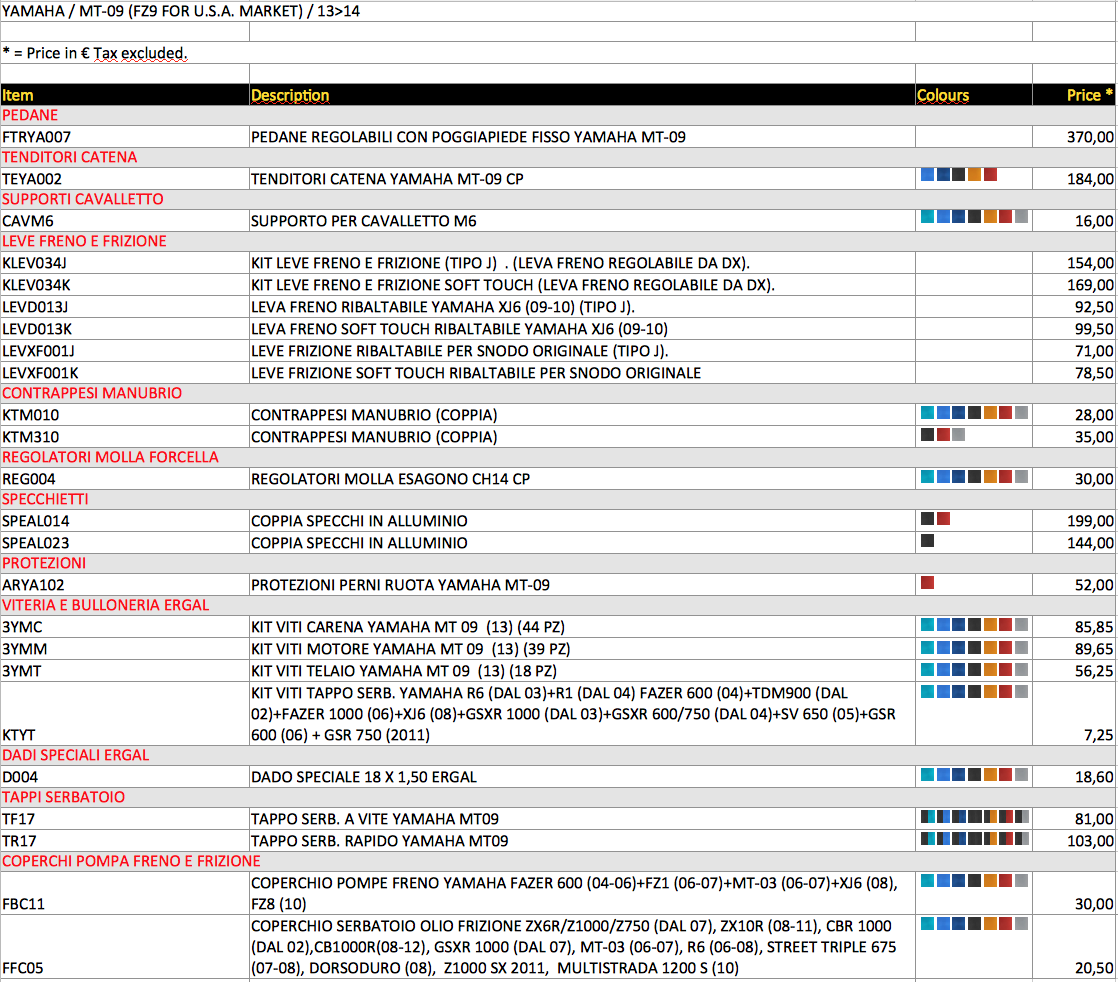
Task: Click LEVA FRENO SOFT TOUCH RIBALTABILE description
Action: 459,329
